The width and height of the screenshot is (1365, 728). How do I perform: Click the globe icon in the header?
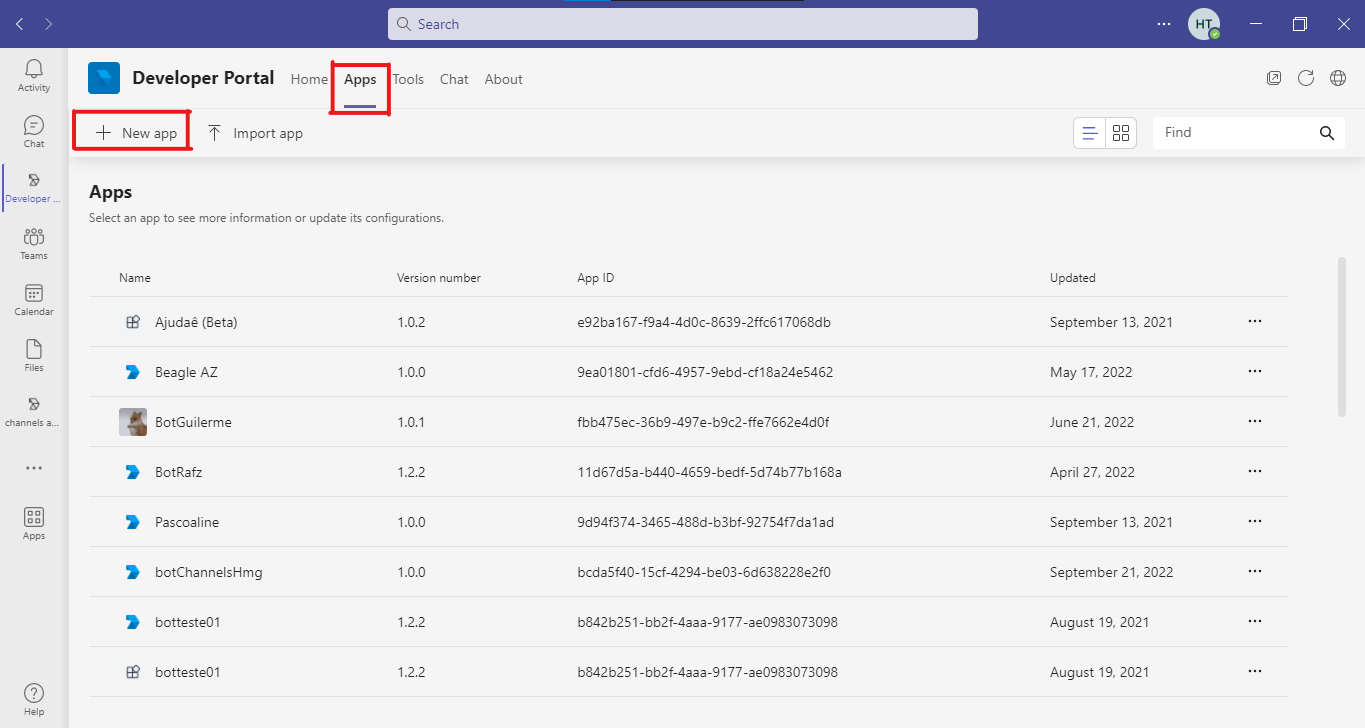(1337, 79)
